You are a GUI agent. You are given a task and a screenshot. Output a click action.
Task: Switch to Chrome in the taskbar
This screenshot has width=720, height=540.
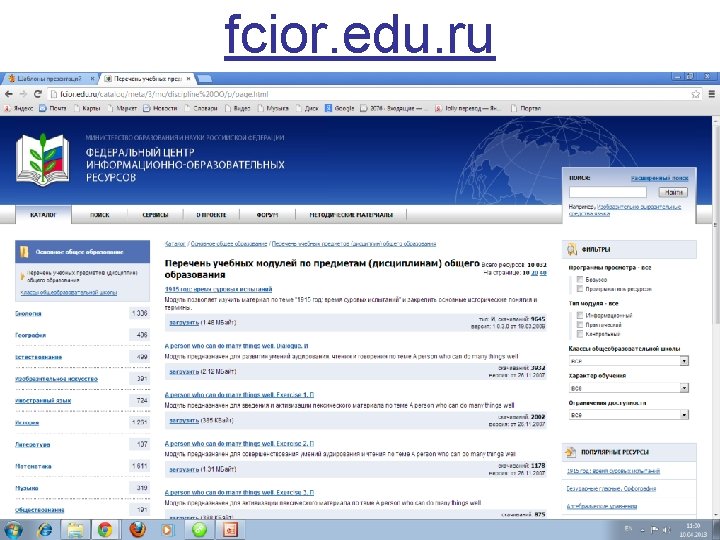[x=105, y=530]
